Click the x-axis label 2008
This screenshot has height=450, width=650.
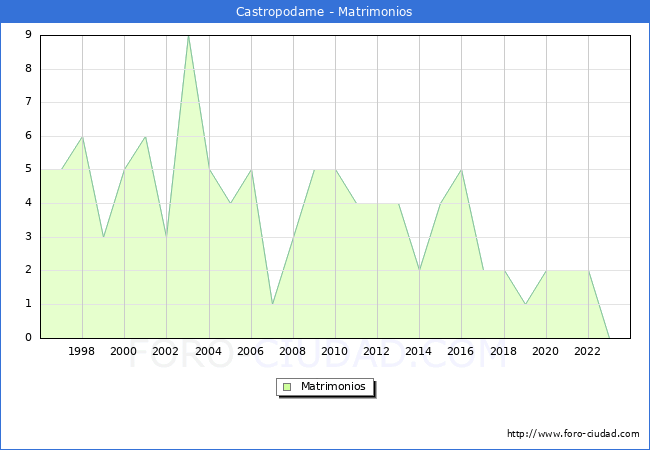(x=293, y=351)
